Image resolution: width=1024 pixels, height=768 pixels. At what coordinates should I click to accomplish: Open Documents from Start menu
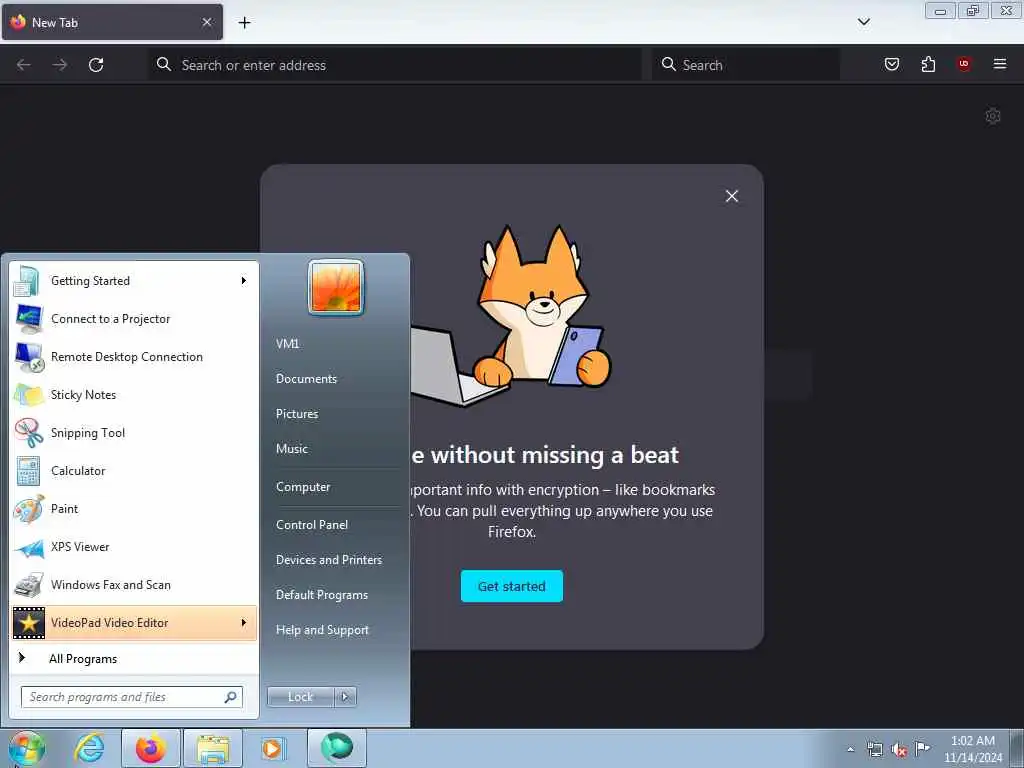coord(306,379)
